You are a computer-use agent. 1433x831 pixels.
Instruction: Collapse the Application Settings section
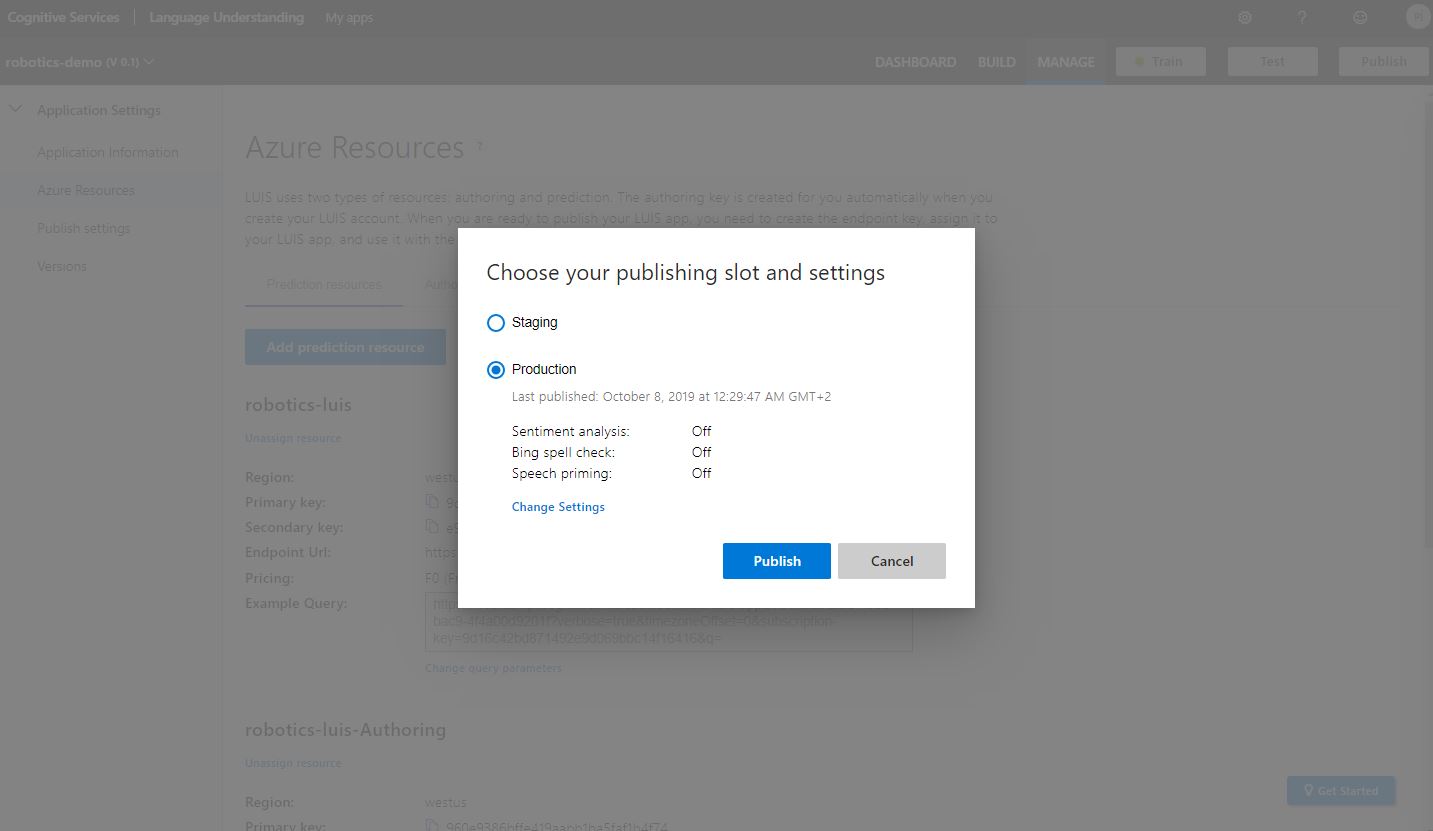(15, 110)
